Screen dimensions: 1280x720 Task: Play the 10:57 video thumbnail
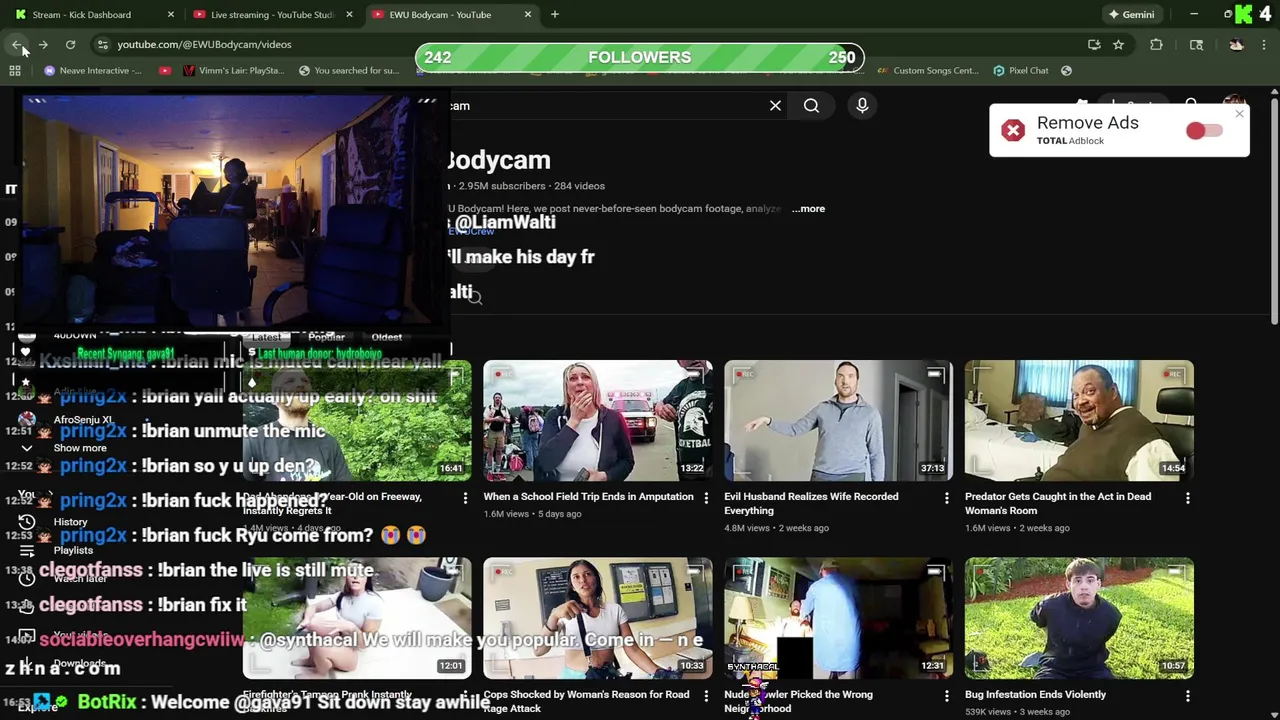1079,618
